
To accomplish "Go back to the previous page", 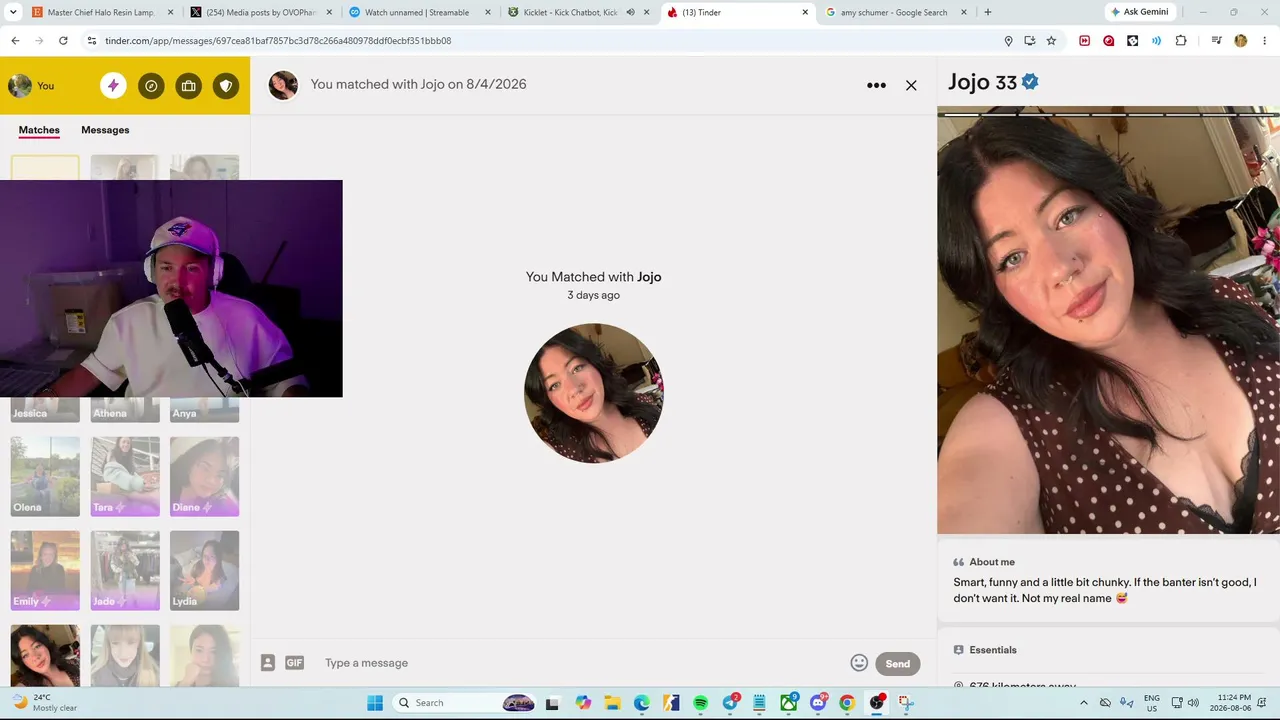I will click(15, 41).
